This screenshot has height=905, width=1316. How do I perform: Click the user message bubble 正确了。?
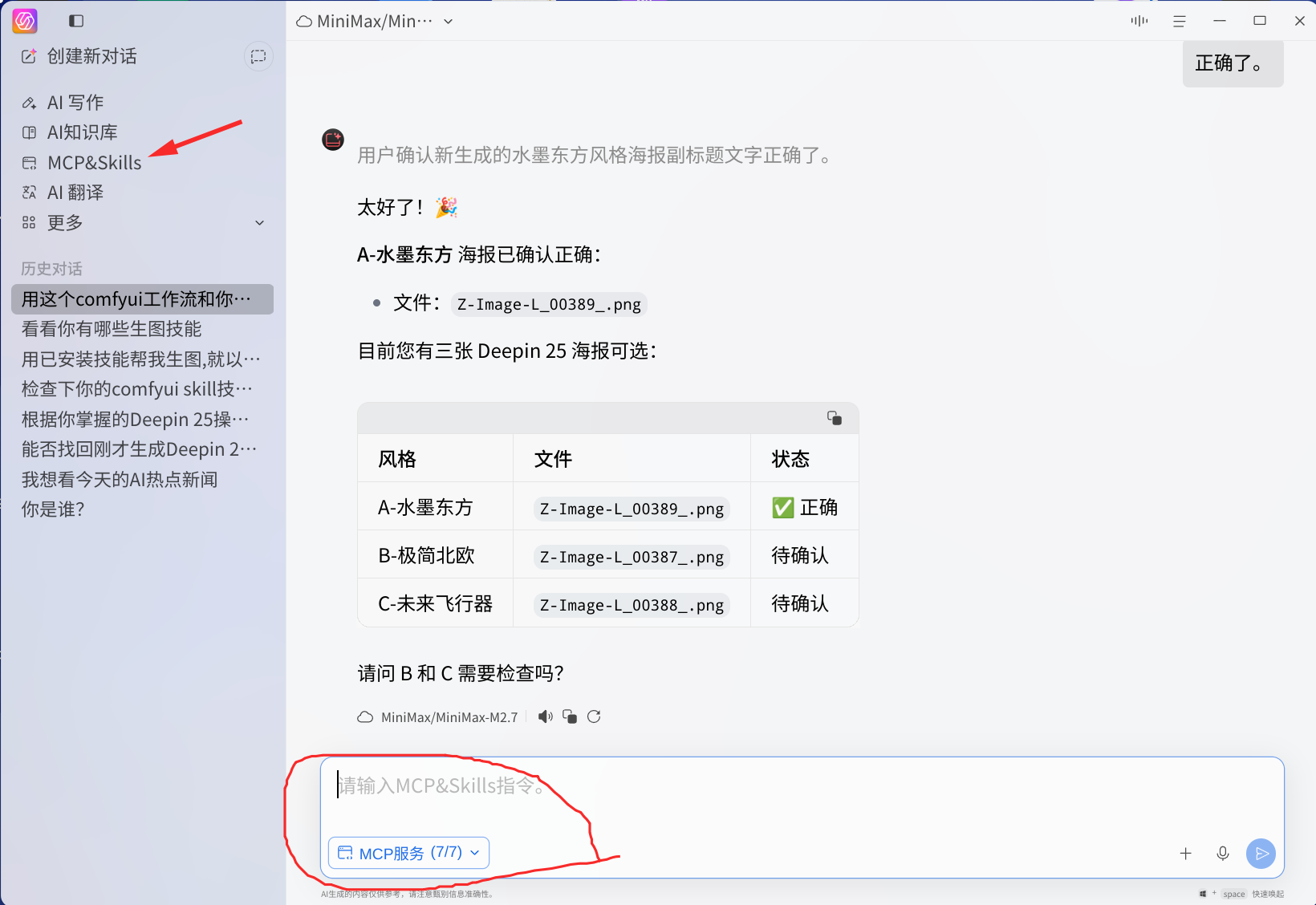[x=1233, y=63]
